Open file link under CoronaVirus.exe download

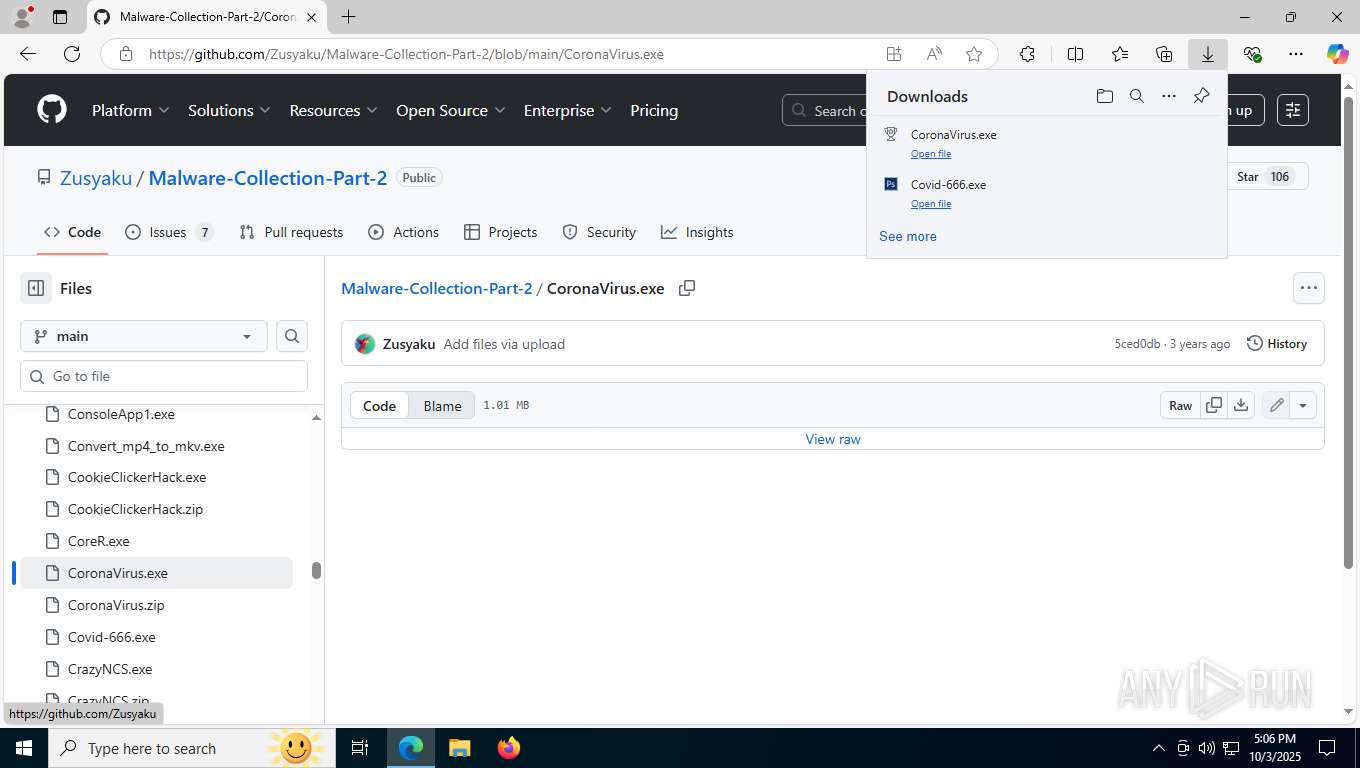point(931,154)
